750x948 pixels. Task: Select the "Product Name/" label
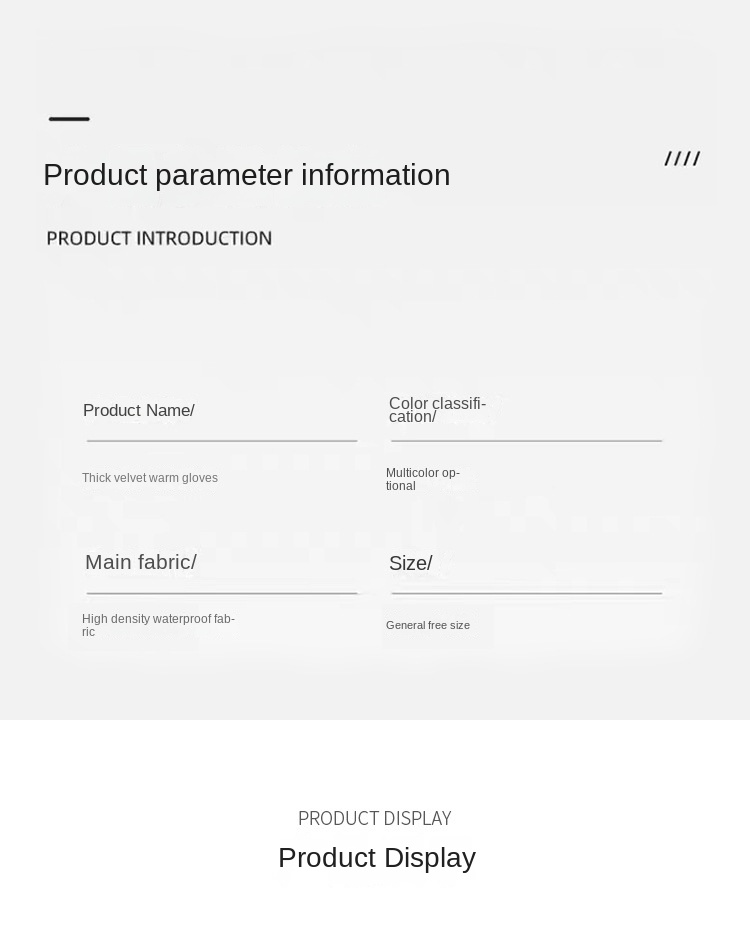138,411
